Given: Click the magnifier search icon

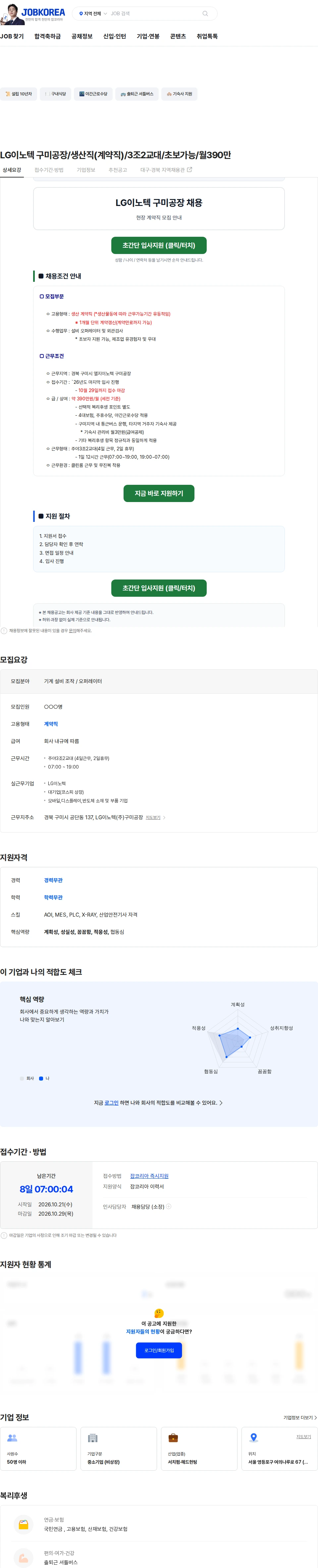Looking at the screenshot, I should [205, 13].
